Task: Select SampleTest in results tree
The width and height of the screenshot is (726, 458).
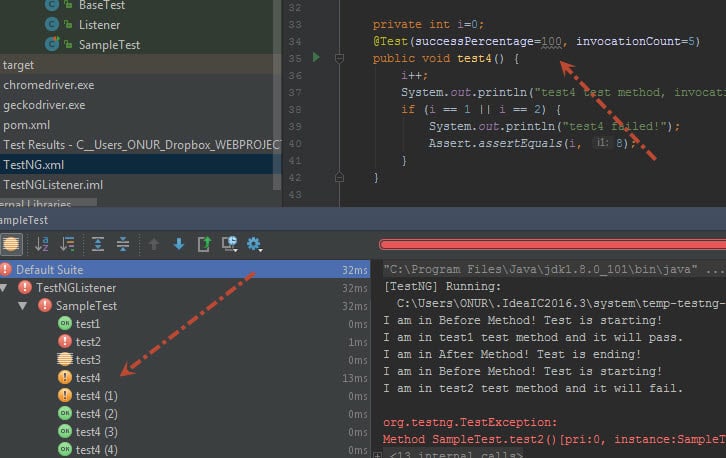Action: click(x=86, y=306)
